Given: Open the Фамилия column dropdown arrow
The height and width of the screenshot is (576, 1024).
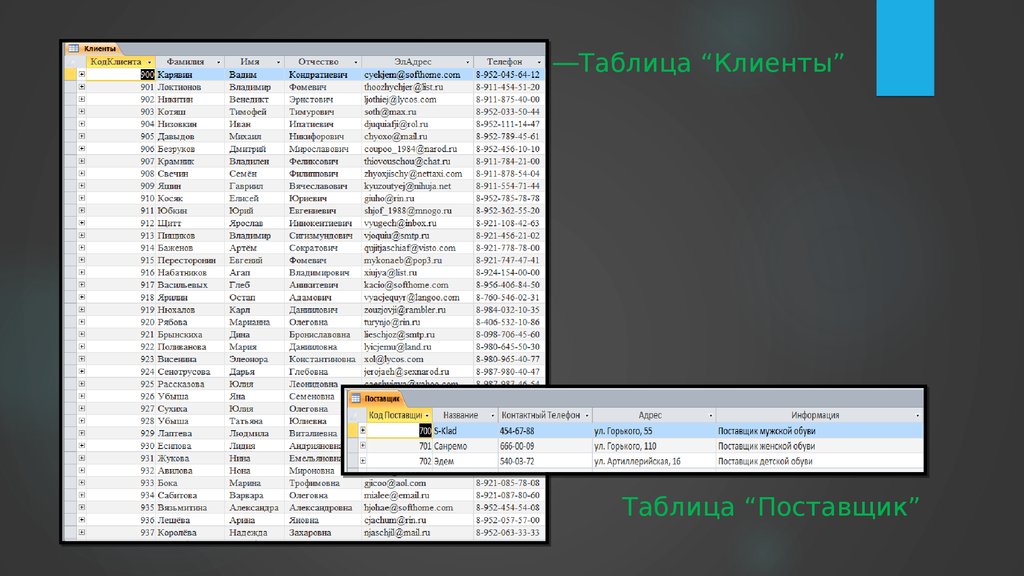Looking at the screenshot, I should click(220, 62).
